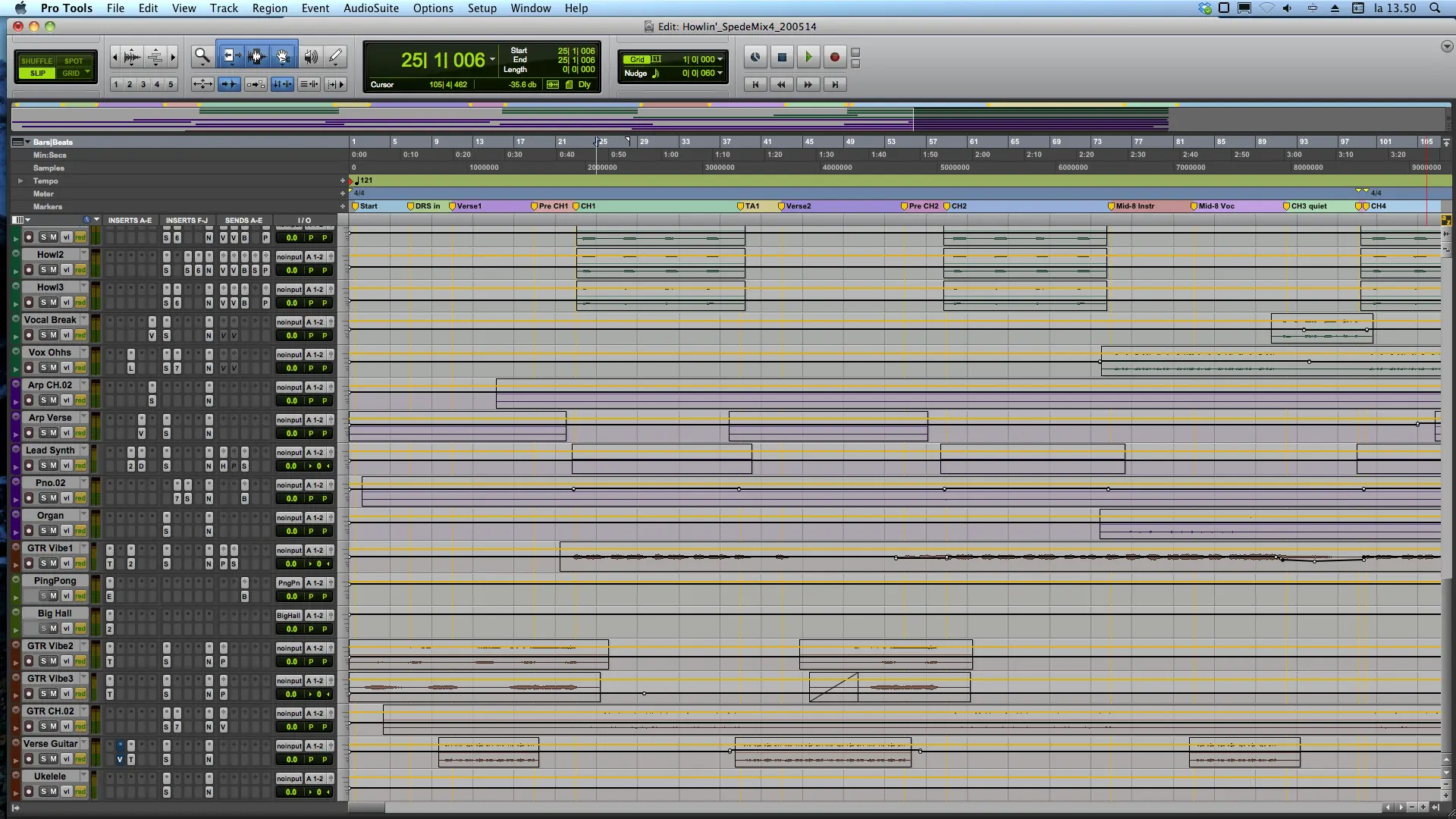Open the Track menu
The width and height of the screenshot is (1456, 819).
[x=224, y=8]
